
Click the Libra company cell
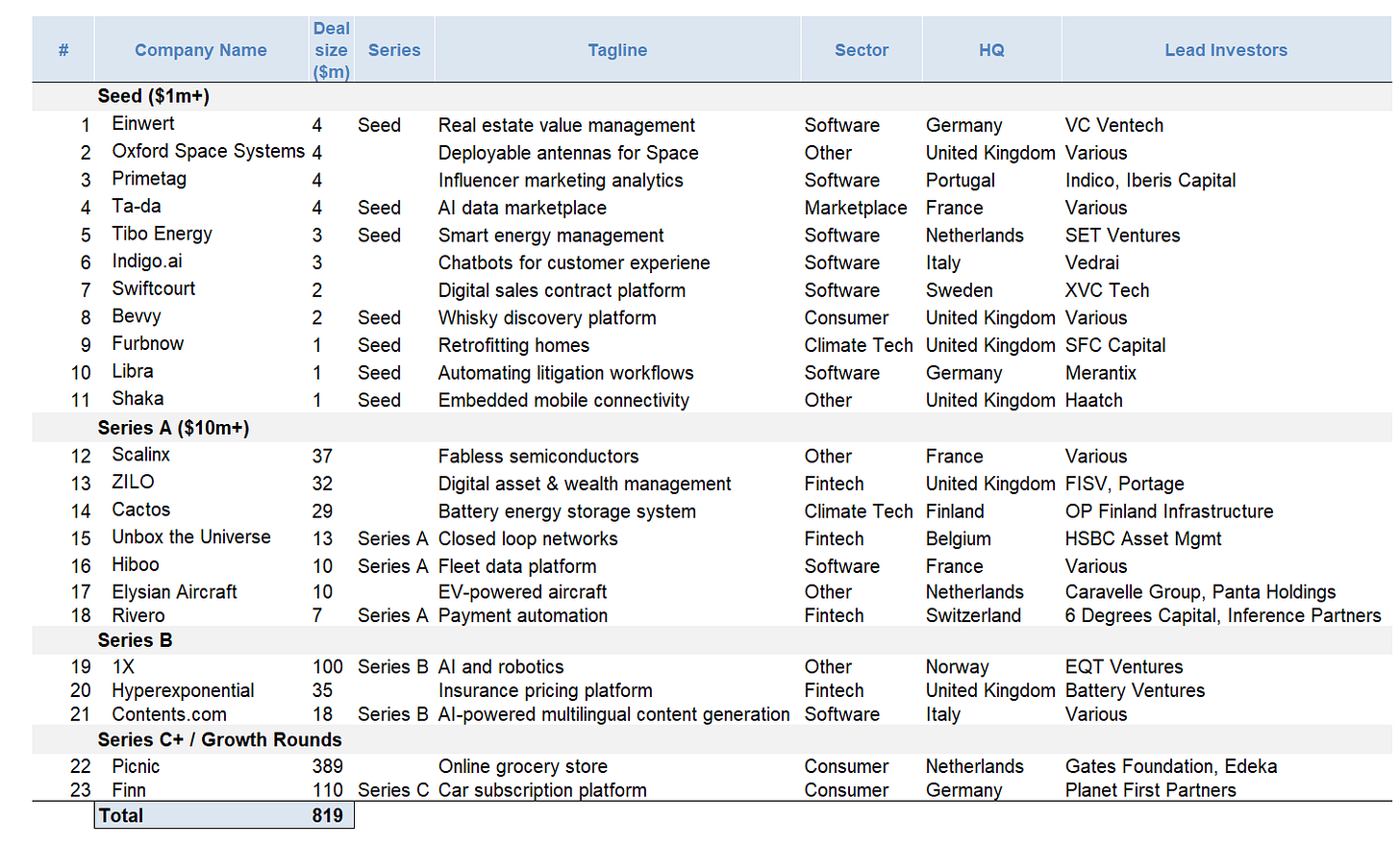(x=133, y=371)
